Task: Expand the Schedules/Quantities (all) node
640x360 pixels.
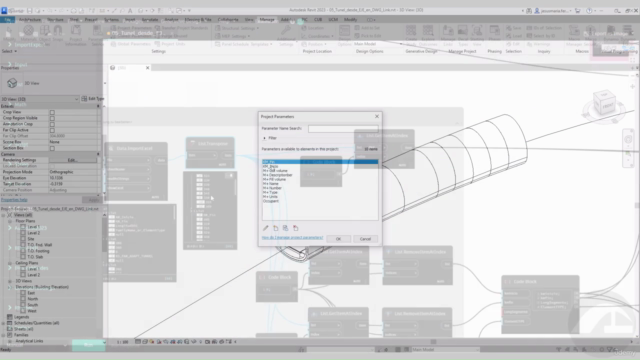Action: click(4, 323)
